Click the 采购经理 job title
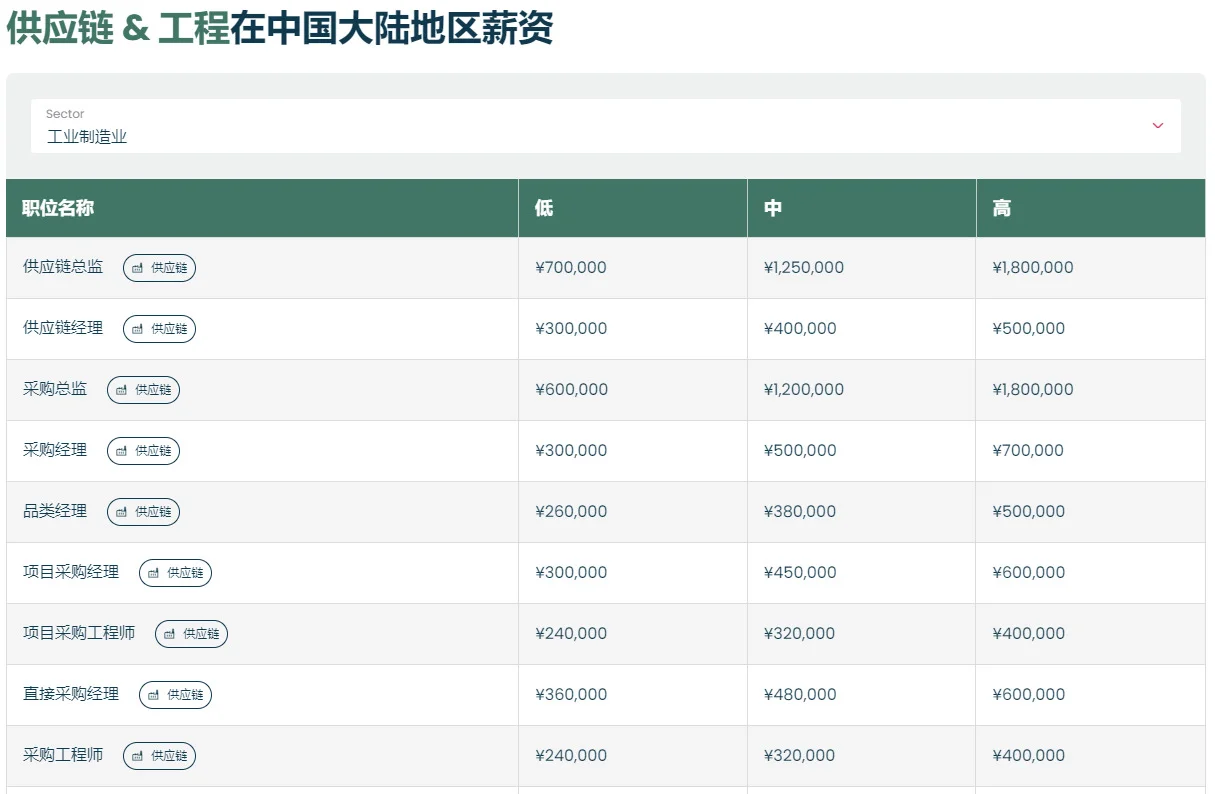 (x=54, y=450)
